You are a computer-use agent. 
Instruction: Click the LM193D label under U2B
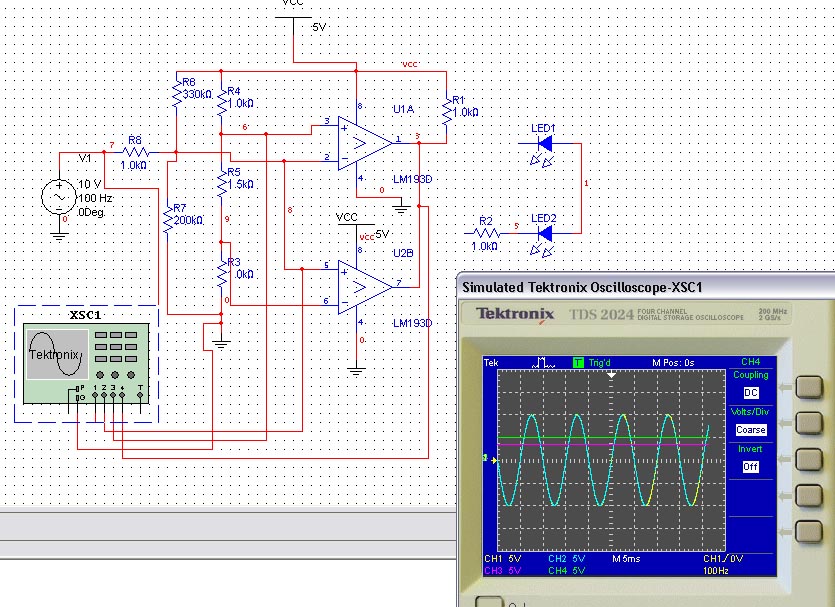tap(412, 323)
